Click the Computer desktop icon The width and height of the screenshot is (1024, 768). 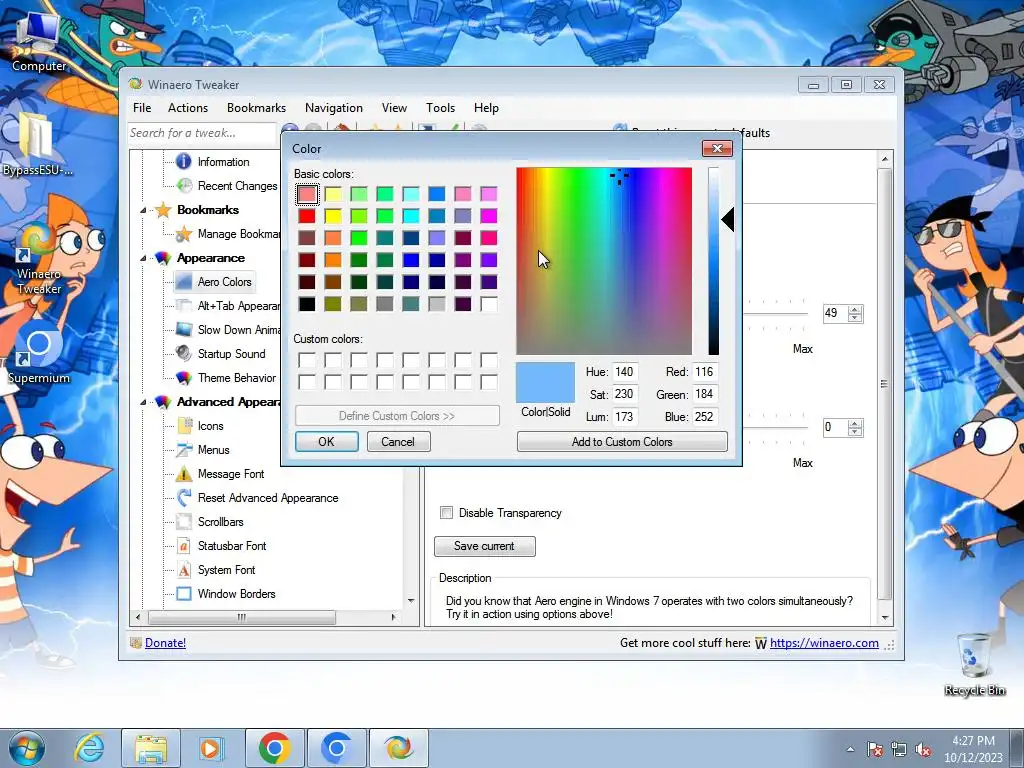coord(39,42)
